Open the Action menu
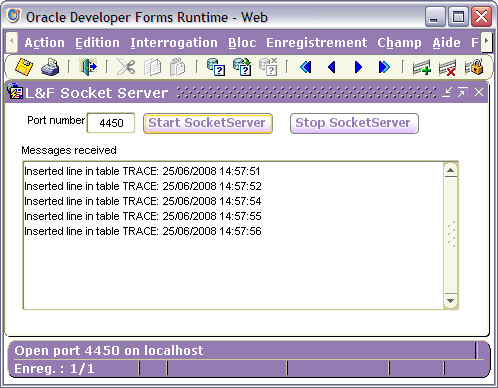 coord(45,43)
